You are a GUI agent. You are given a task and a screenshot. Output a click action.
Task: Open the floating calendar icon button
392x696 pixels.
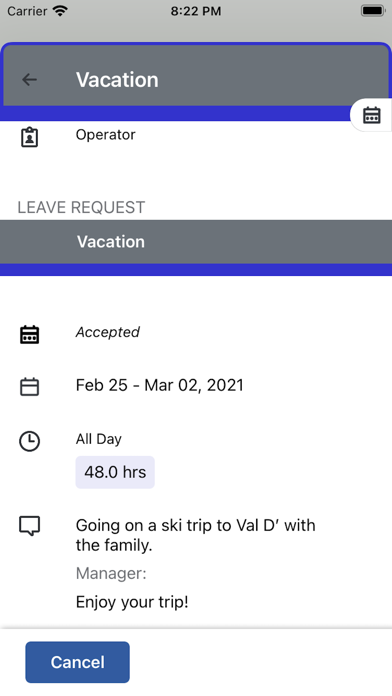pyautogui.click(x=372, y=115)
